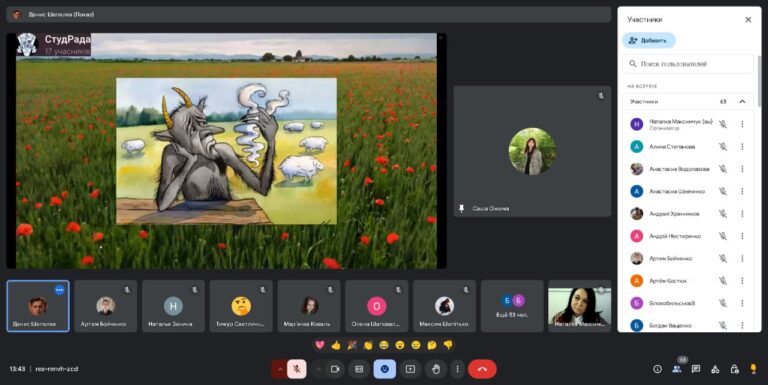Open three-dot menu for Богдан Ващенко

pyautogui.click(x=742, y=325)
